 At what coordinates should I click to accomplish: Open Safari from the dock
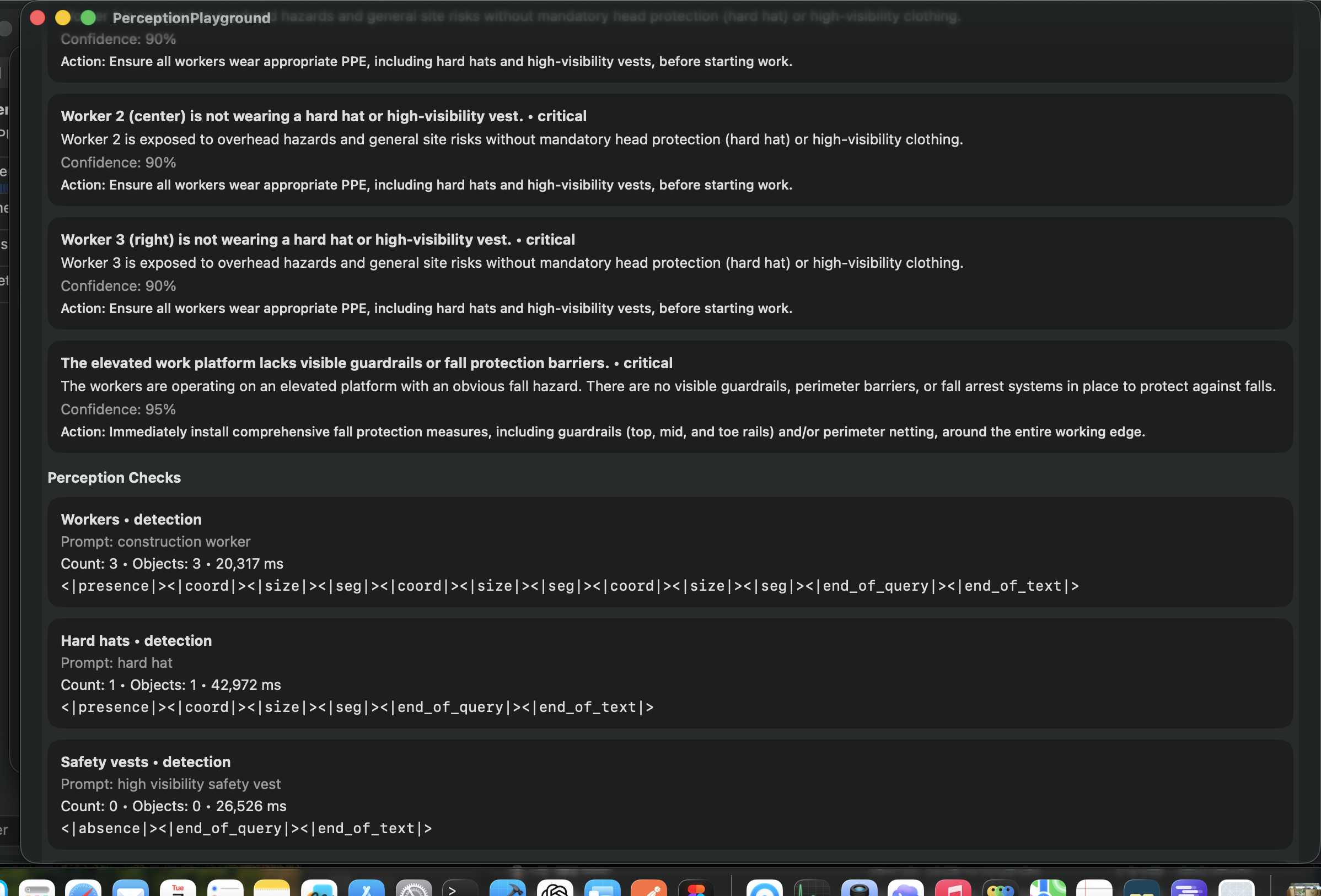pos(83,888)
